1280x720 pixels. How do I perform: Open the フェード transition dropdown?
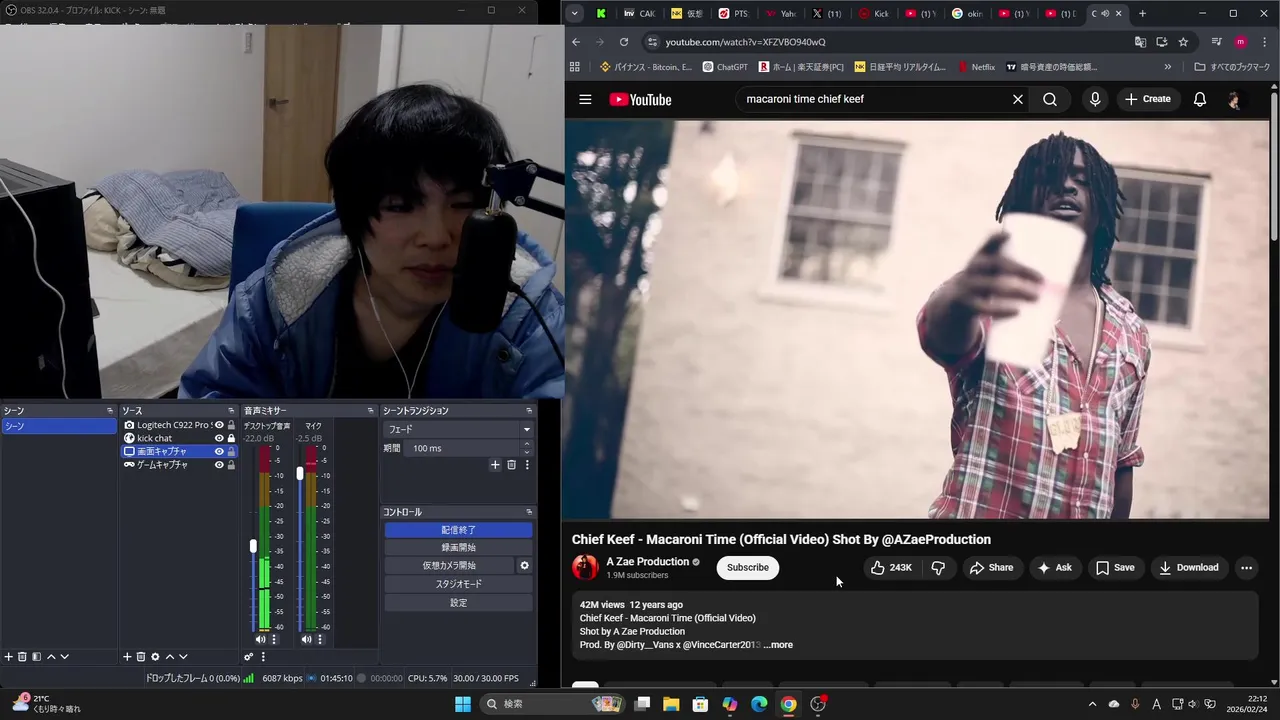459,429
